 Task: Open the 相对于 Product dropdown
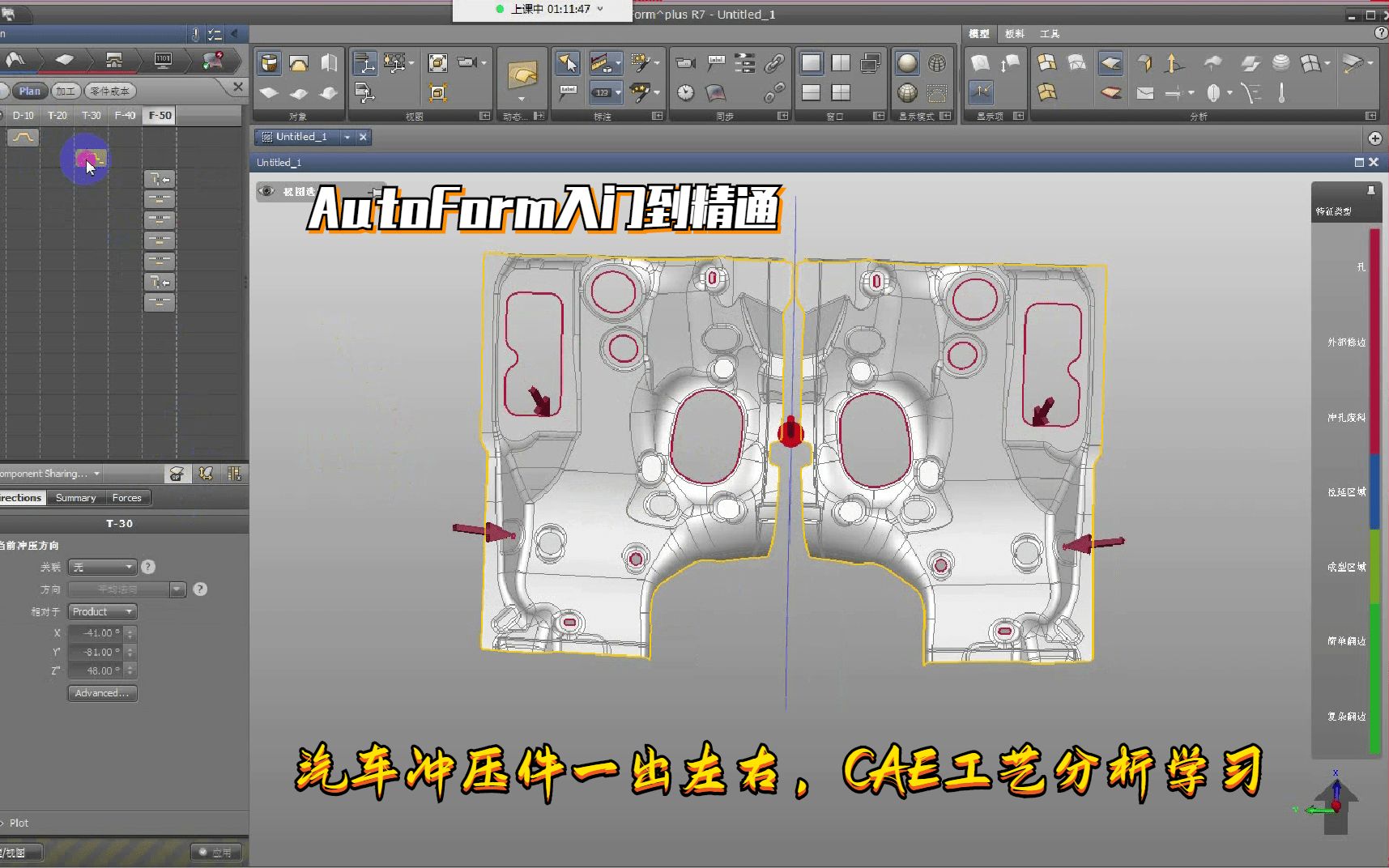(102, 611)
